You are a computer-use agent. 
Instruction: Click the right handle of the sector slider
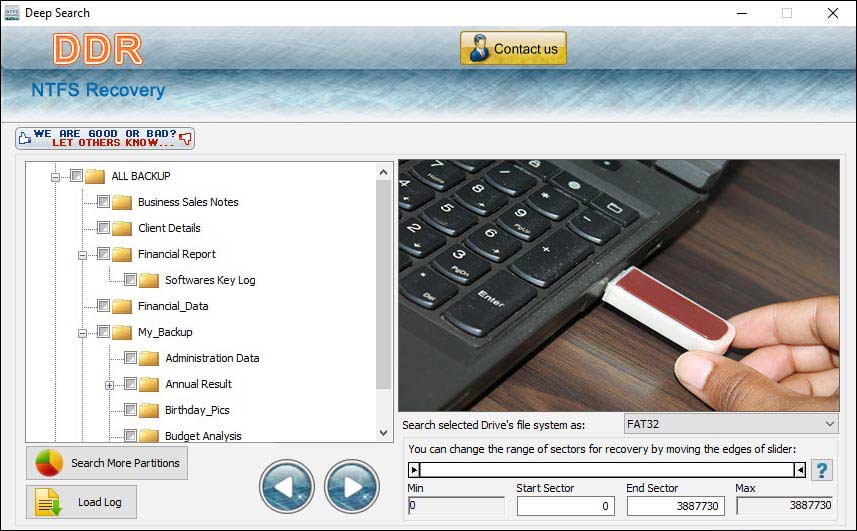coord(800,470)
